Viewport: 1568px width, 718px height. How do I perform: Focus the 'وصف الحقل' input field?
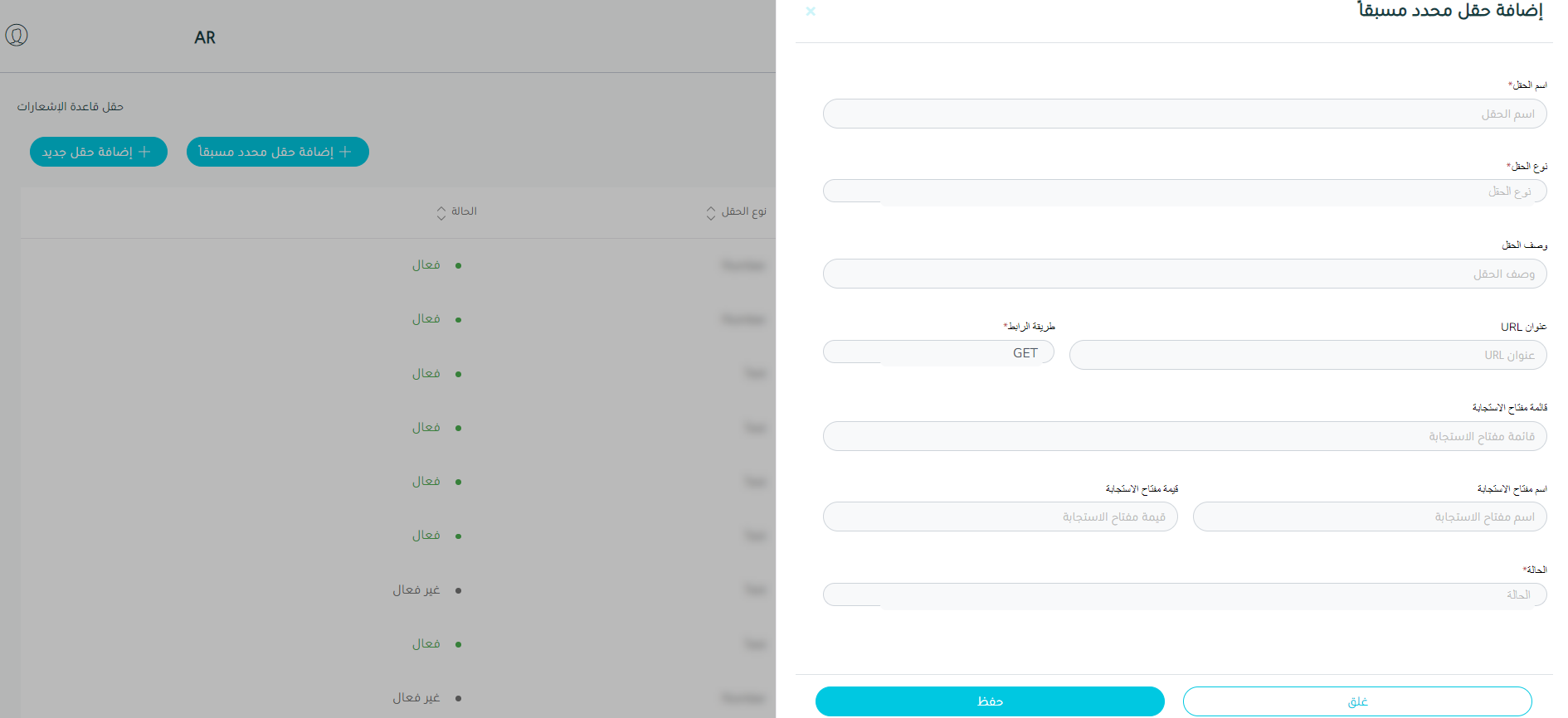tap(1185, 274)
